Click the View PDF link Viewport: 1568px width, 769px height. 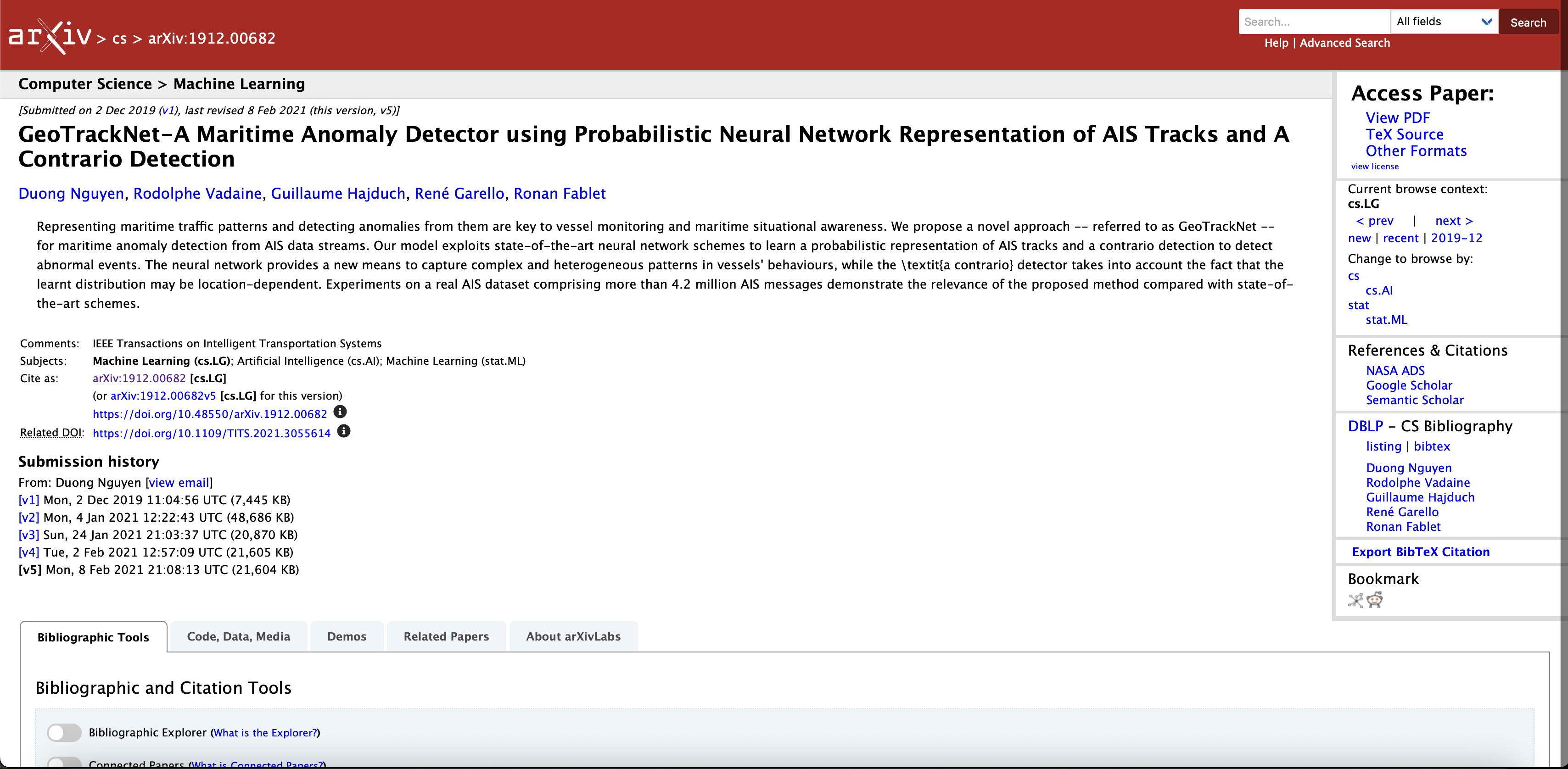coord(1397,117)
